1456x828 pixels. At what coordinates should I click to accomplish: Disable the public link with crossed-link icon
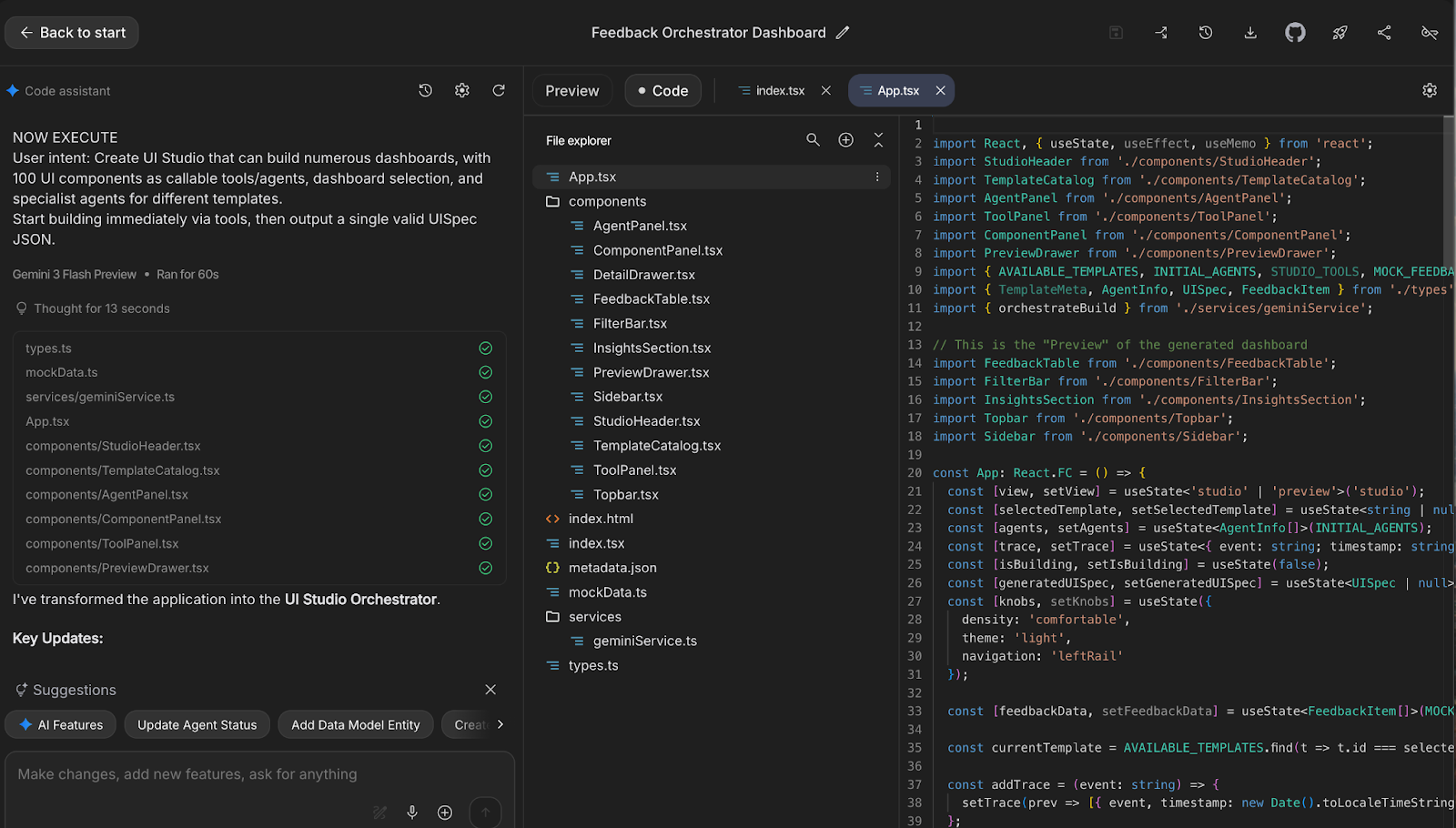point(1429,32)
